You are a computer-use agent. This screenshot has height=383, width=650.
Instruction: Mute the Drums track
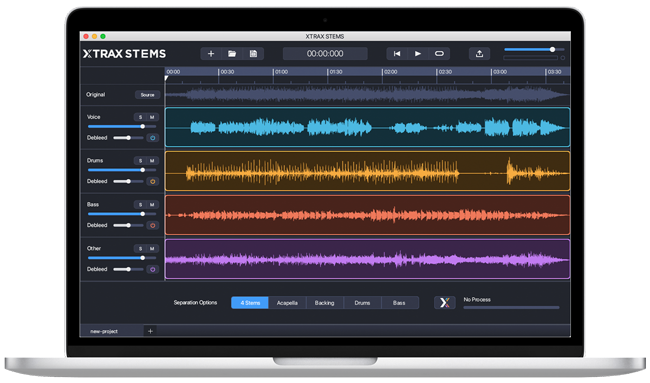point(152,161)
